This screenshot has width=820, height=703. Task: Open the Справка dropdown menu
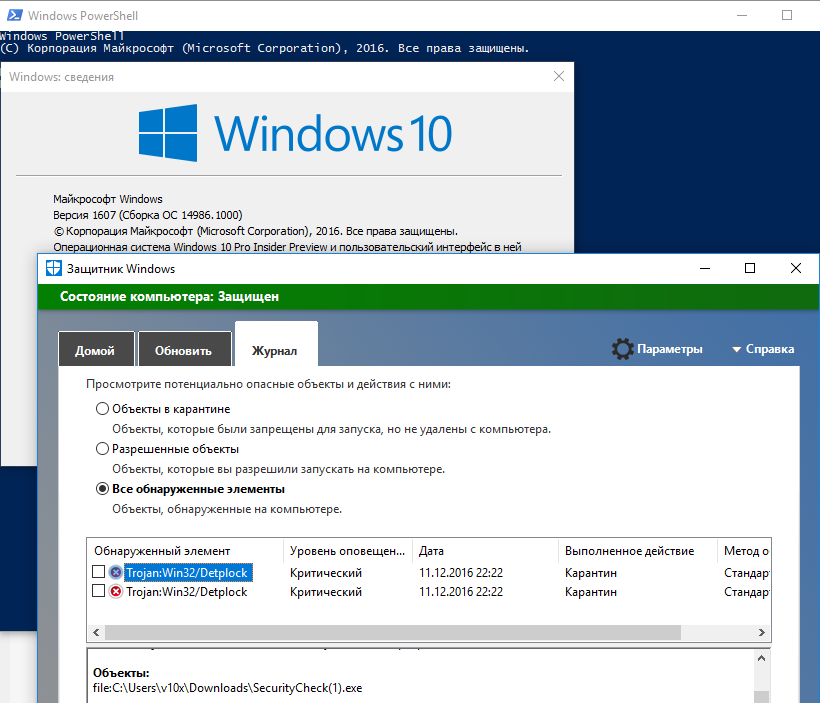pyautogui.click(x=763, y=349)
